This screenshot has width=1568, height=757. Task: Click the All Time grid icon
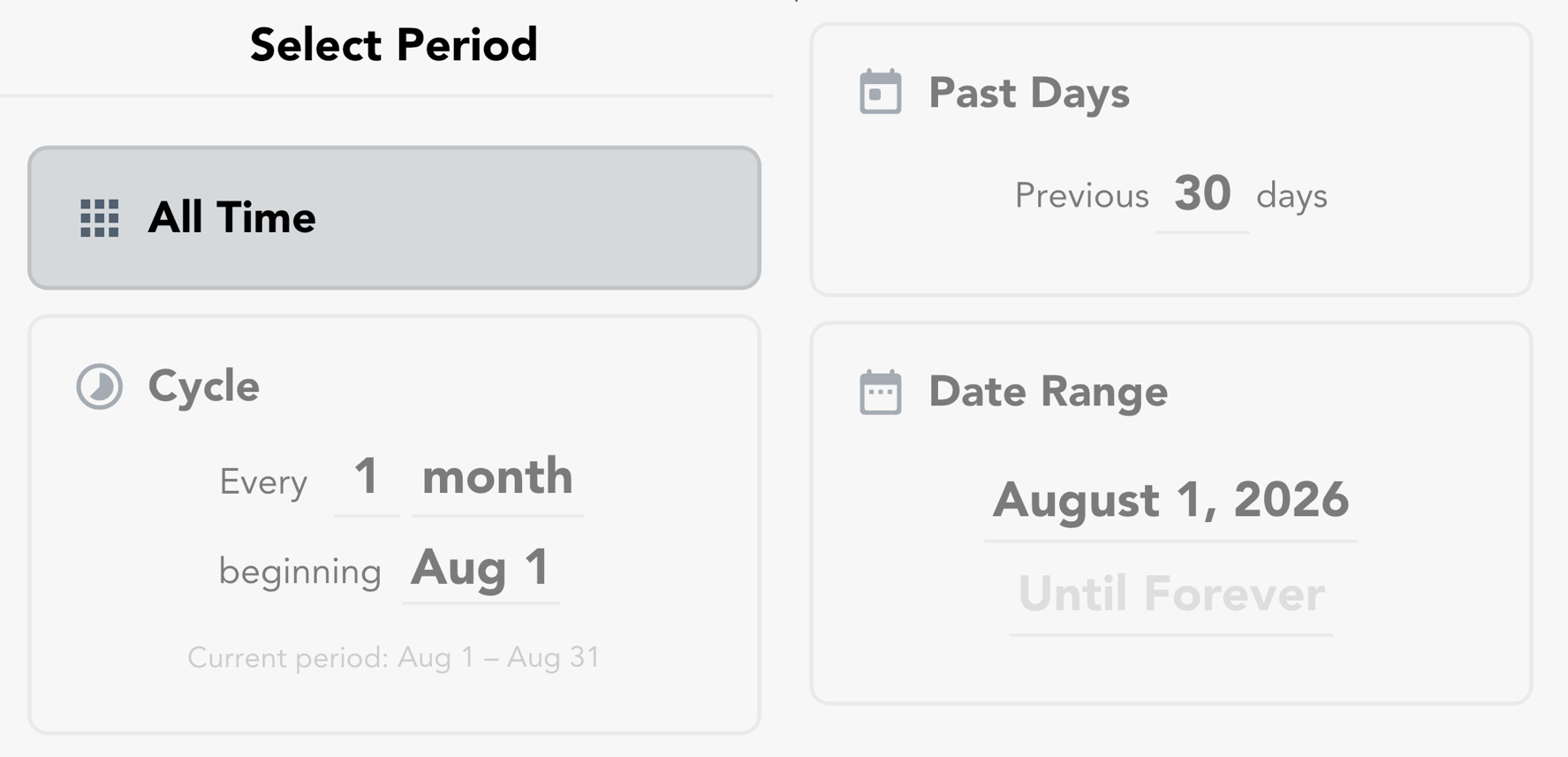[x=99, y=218]
